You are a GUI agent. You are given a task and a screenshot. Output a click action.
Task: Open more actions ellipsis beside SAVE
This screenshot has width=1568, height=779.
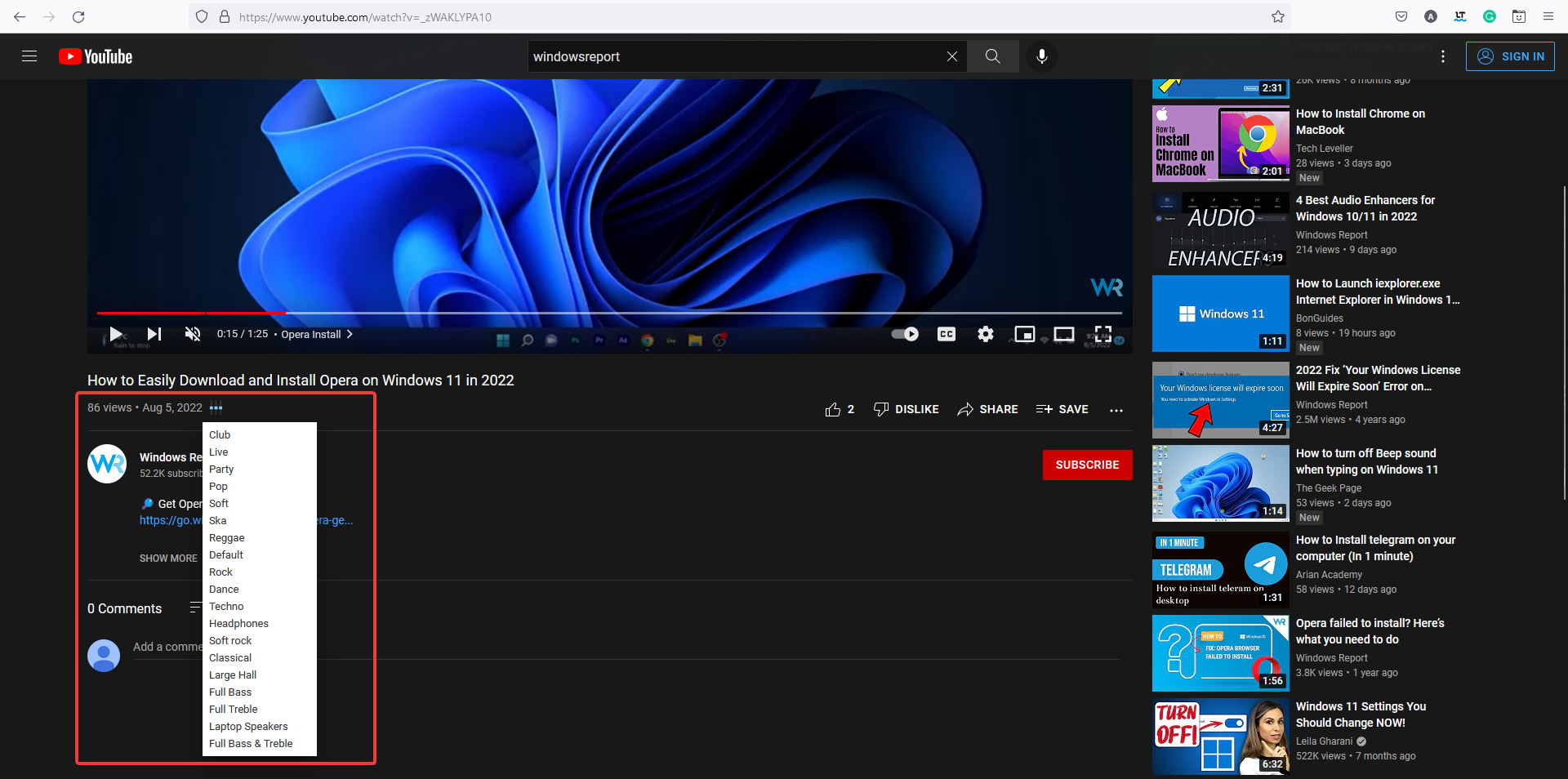(x=1116, y=410)
